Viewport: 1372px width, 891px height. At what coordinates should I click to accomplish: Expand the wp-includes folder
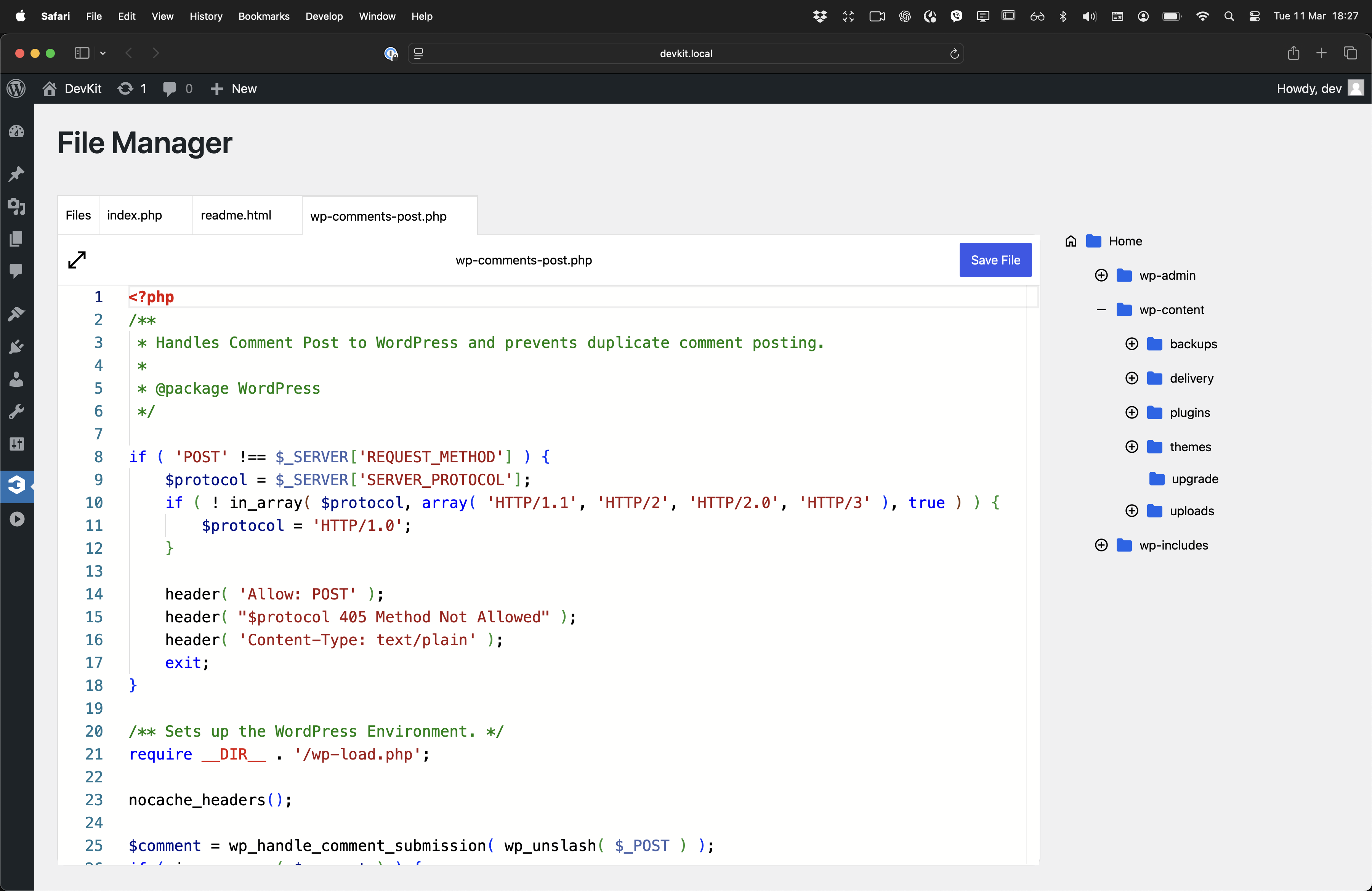point(1101,545)
